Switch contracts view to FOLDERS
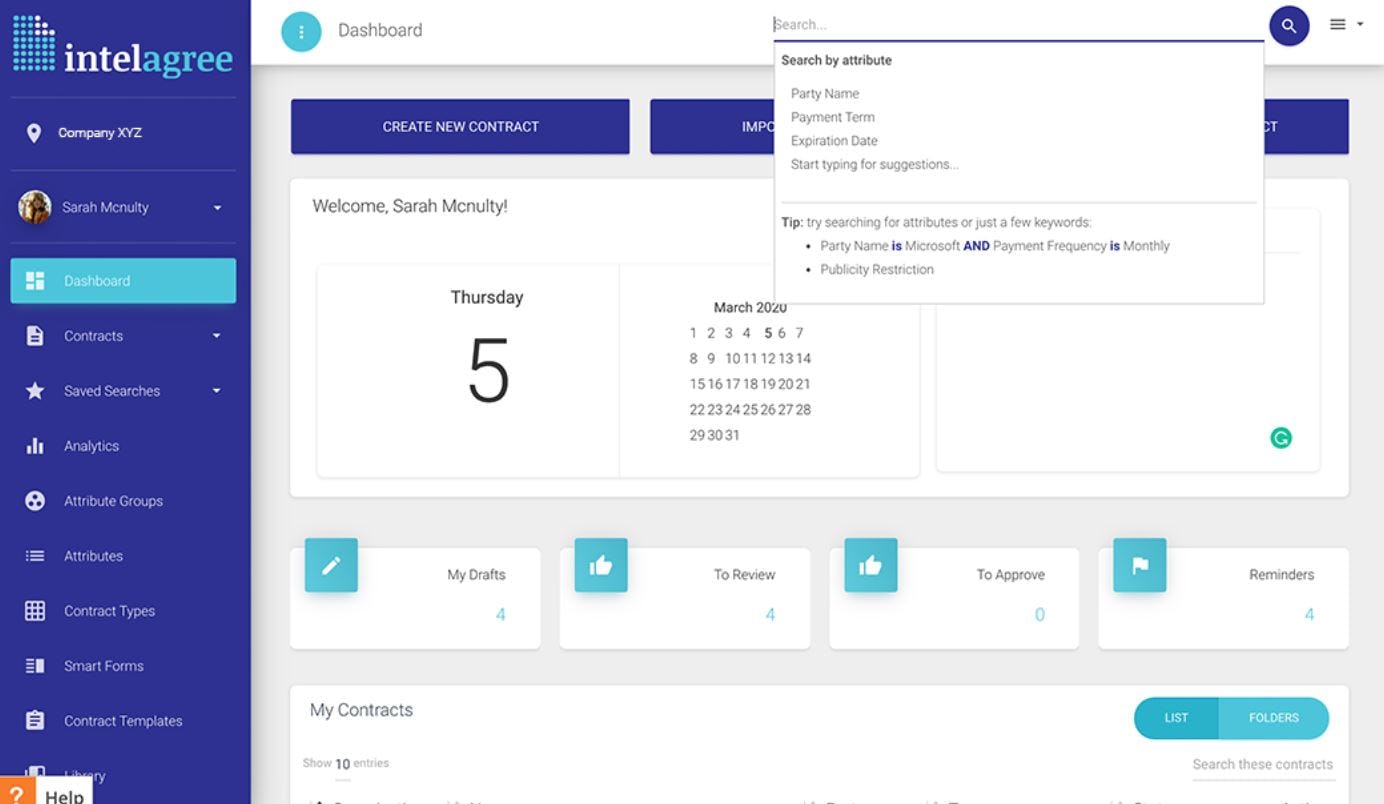The width and height of the screenshot is (1384, 804). tap(1274, 718)
